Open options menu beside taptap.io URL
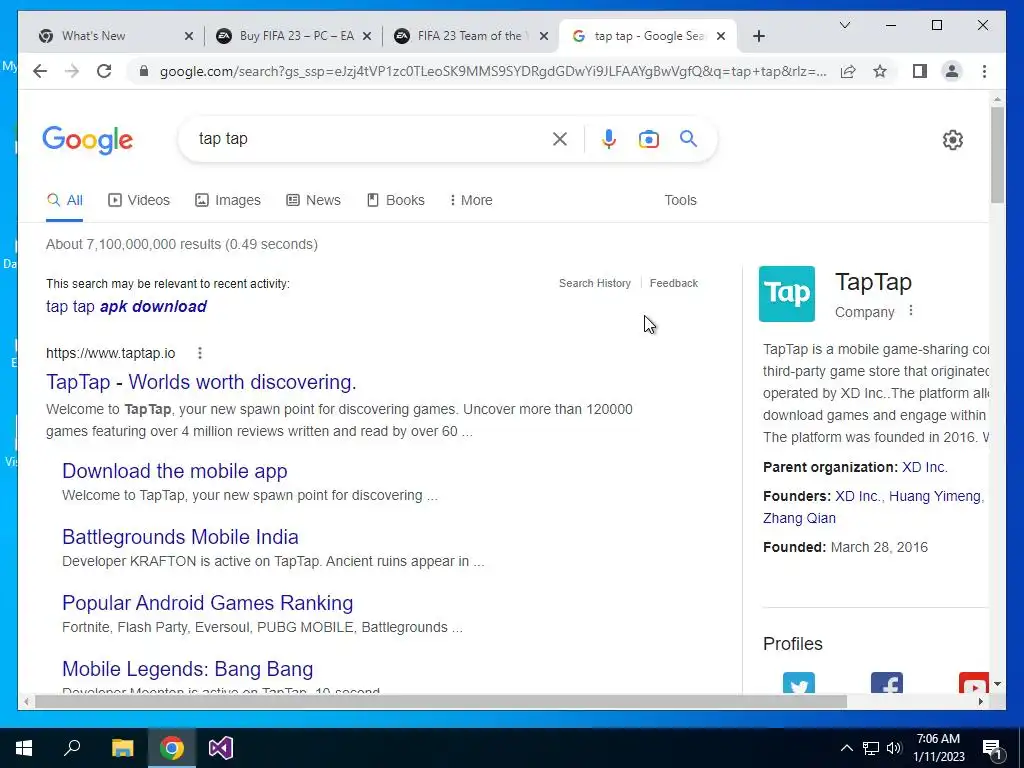The width and height of the screenshot is (1024, 768). coord(200,353)
